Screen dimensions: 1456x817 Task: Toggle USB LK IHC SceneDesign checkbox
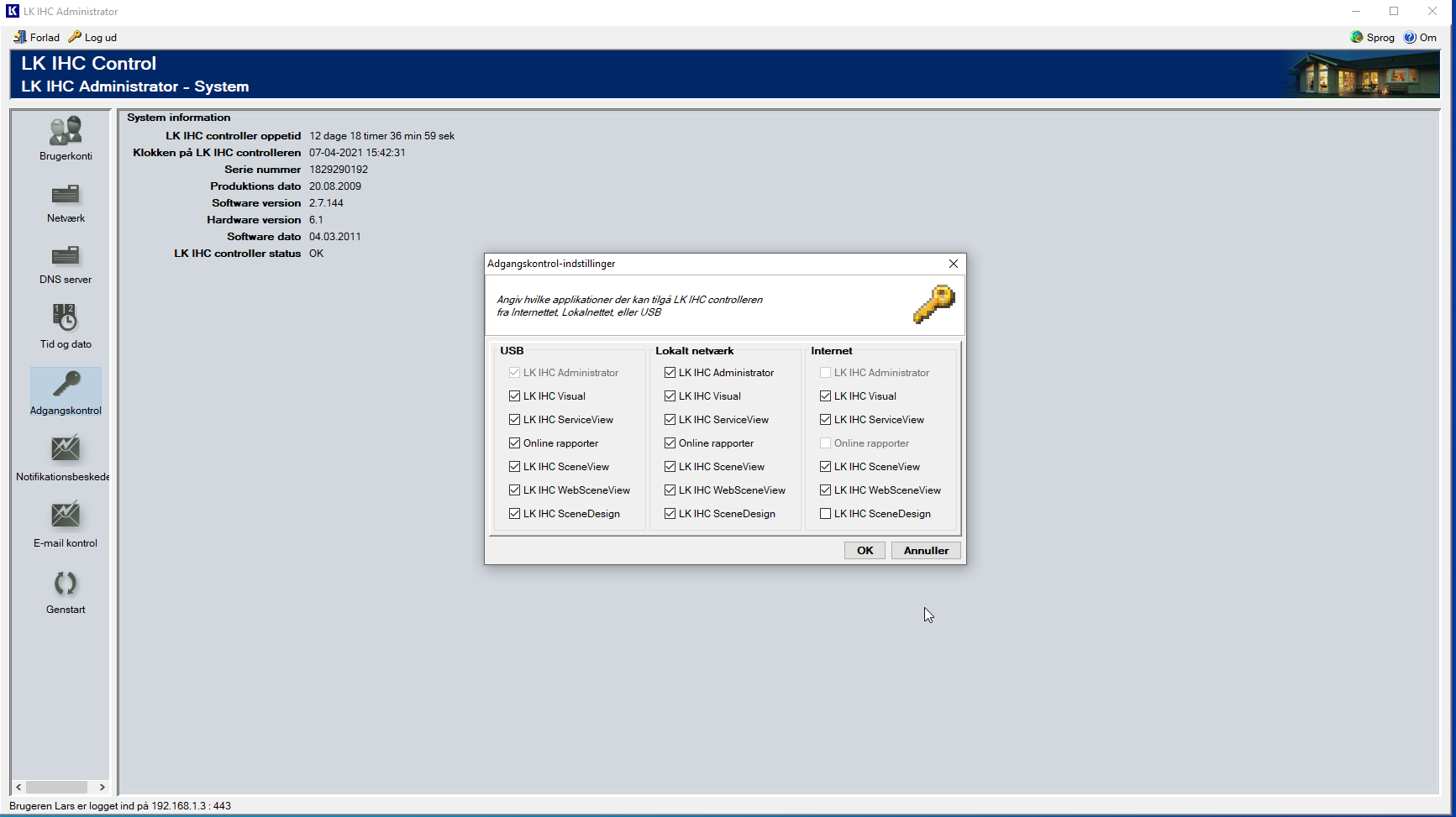514,514
